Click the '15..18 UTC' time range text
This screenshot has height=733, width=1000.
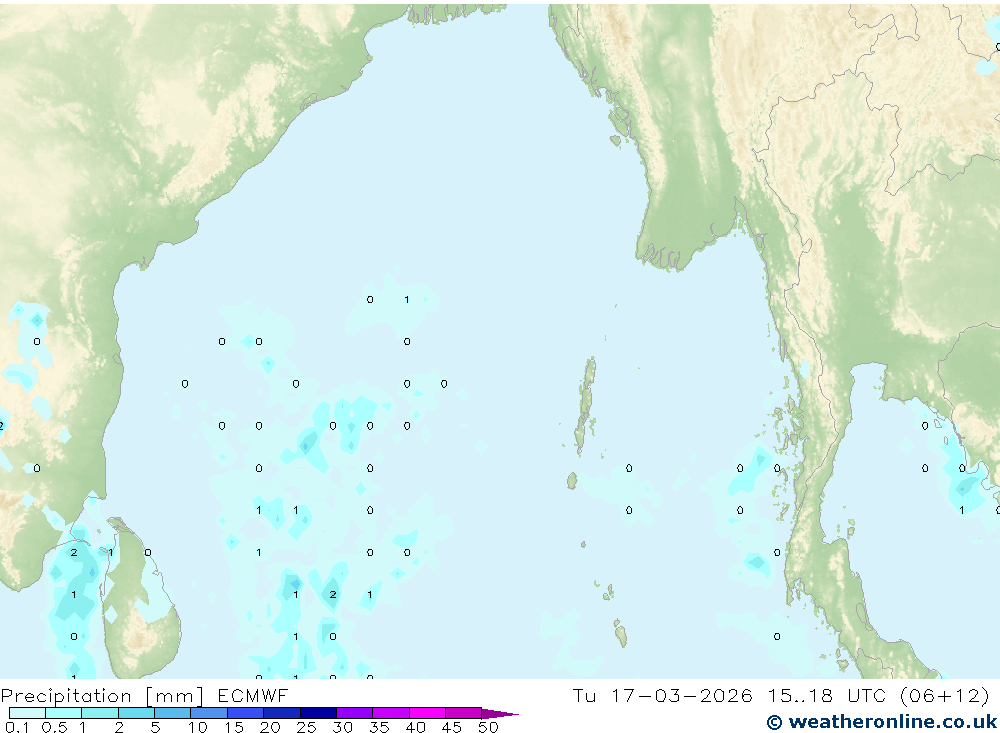827,695
